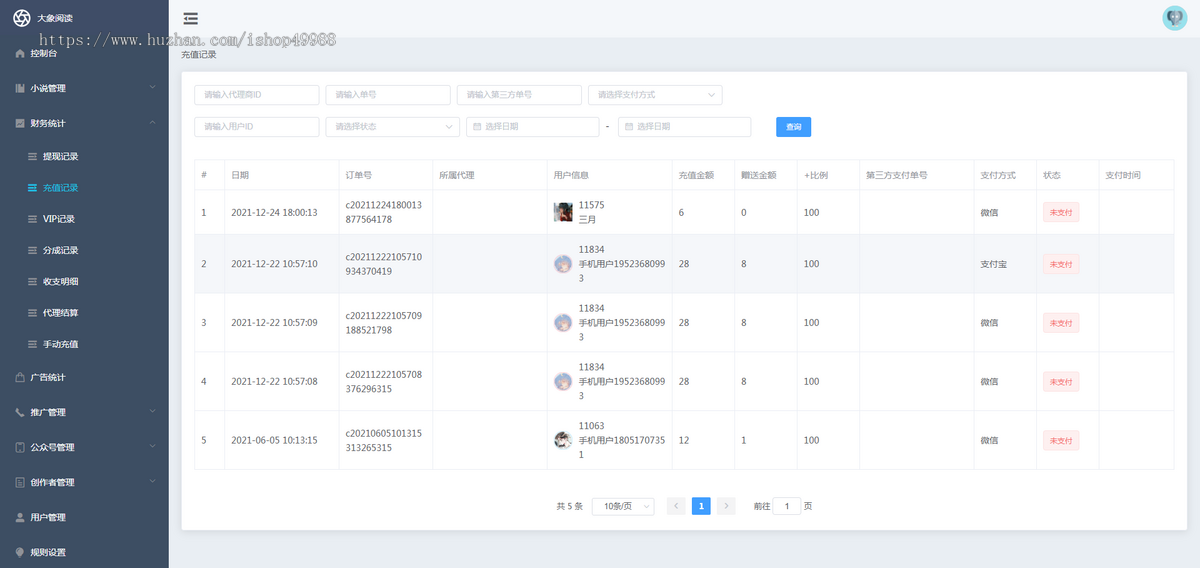This screenshot has height=568, width=1200.
Task: Click the 未支付 tag in row 2
Action: click(x=1061, y=264)
